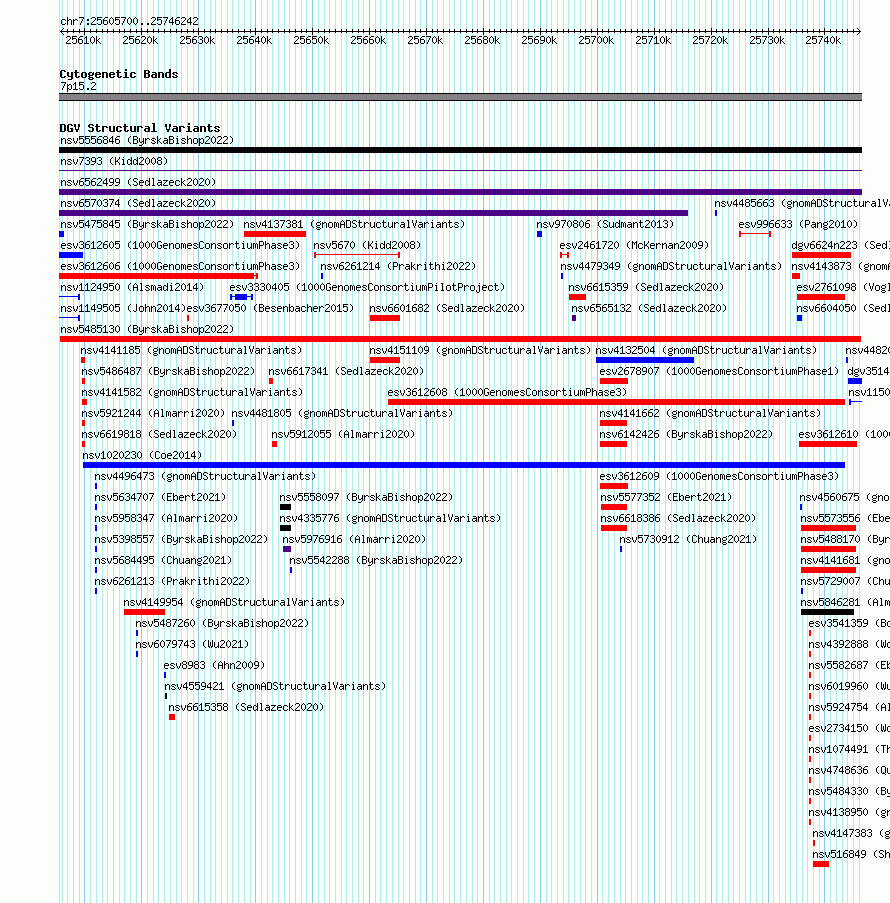
Task: Click esv8983 (Ahn2009) label
Action: pyautogui.click(x=214, y=665)
